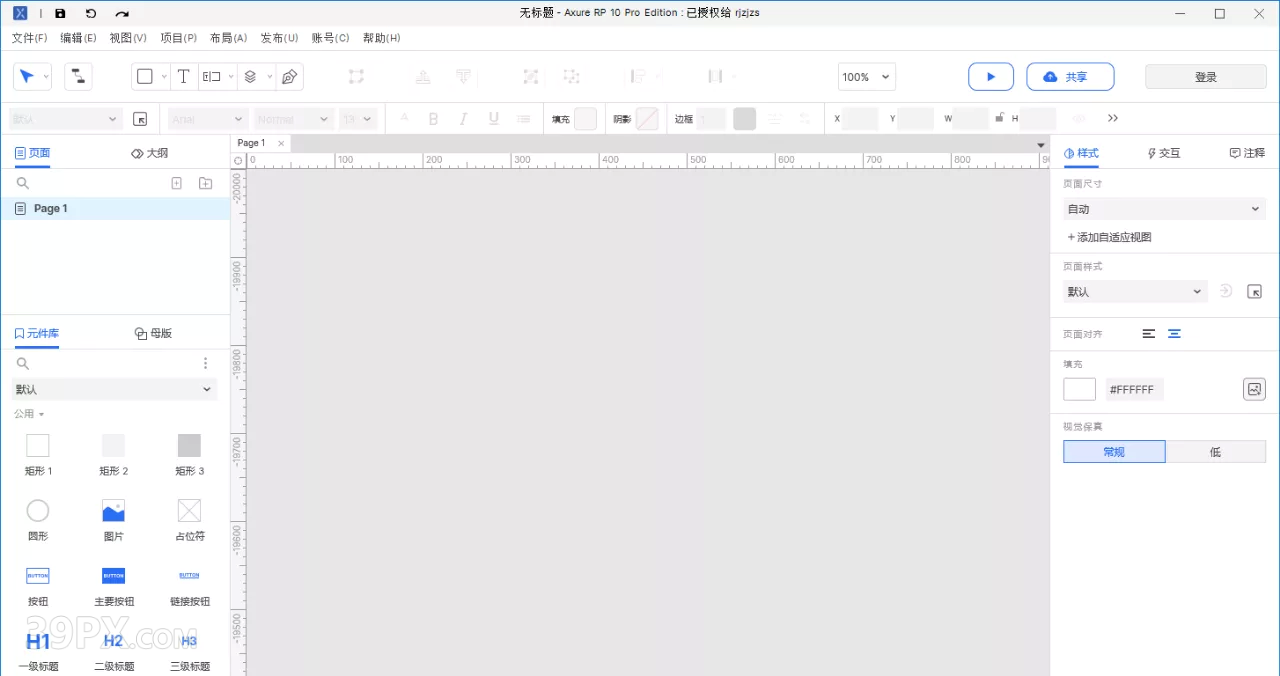
Task: Open the 页面尺寸 自动 dropdown
Action: click(x=1164, y=209)
